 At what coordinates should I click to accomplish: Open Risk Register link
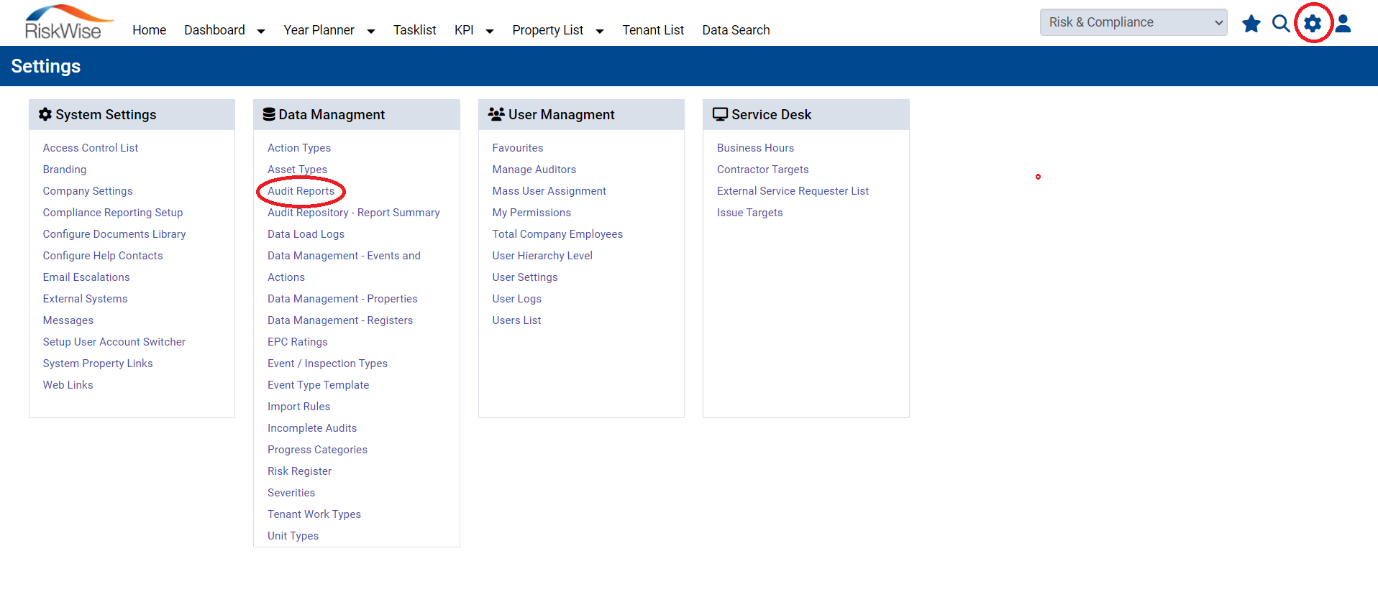(x=299, y=472)
